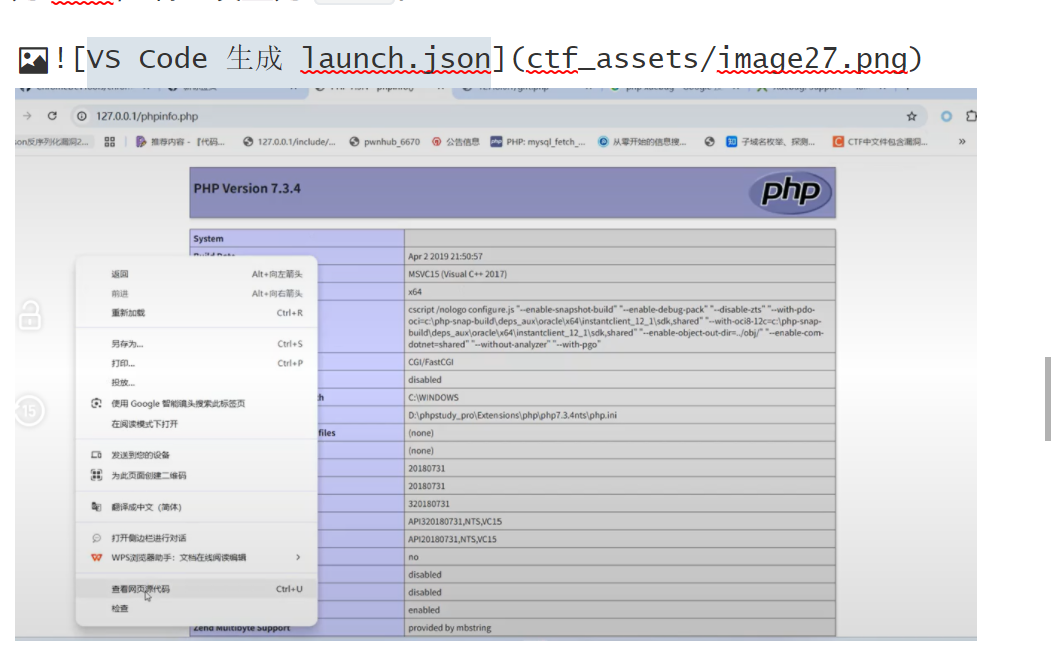1051x664 pixels.
Task: Click the Google Lens icon in context menu
Action: click(x=97, y=403)
